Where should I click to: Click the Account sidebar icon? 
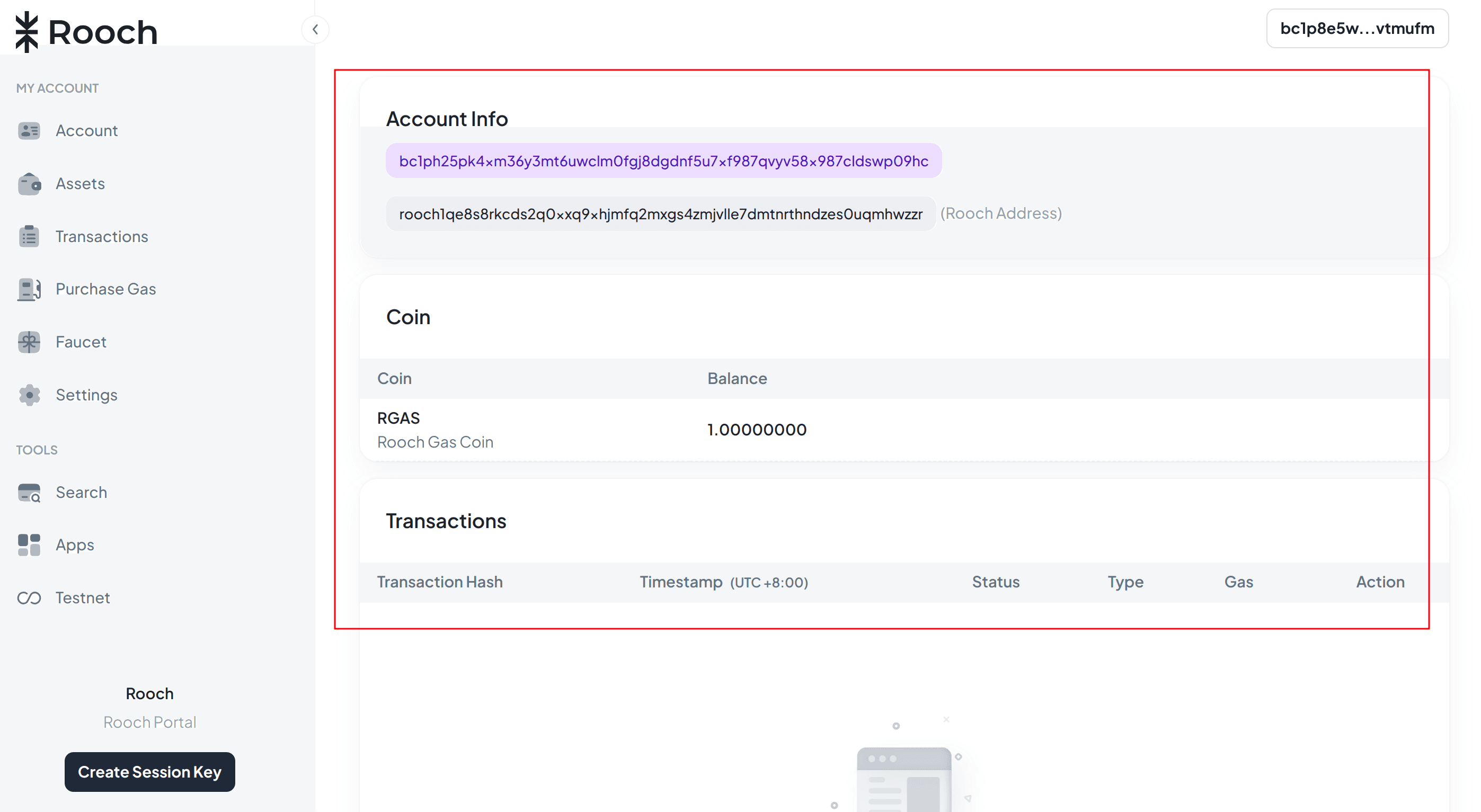click(29, 131)
